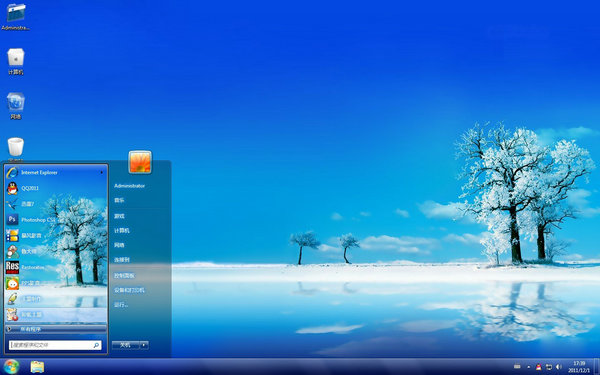Screen dimensions: 600x375
Task: Select 运行... from the Start menu
Action: point(121,305)
